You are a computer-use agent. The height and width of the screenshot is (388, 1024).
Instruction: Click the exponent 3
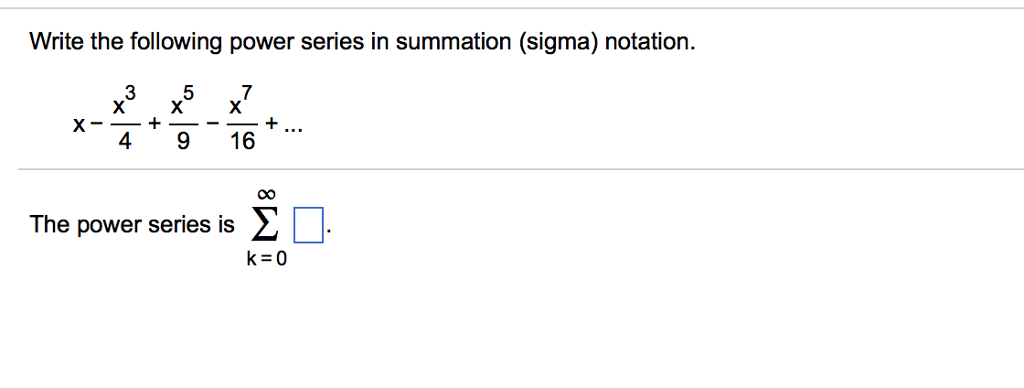[x=130, y=93]
